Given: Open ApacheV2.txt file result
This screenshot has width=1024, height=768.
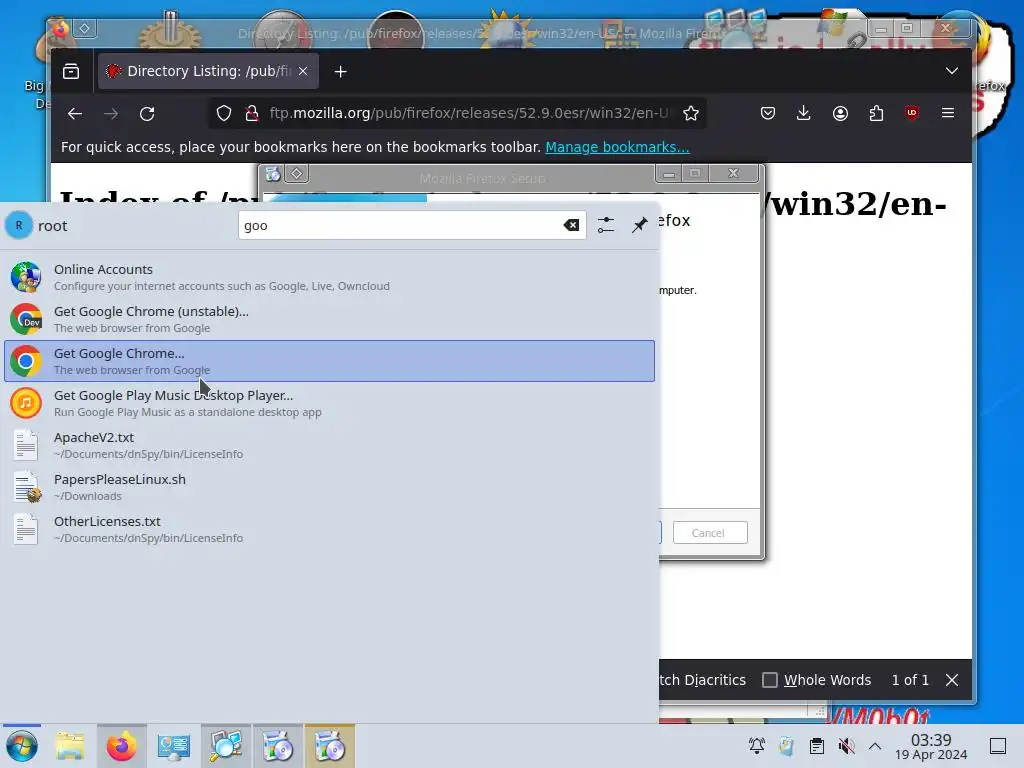Looking at the screenshot, I should (x=329, y=445).
